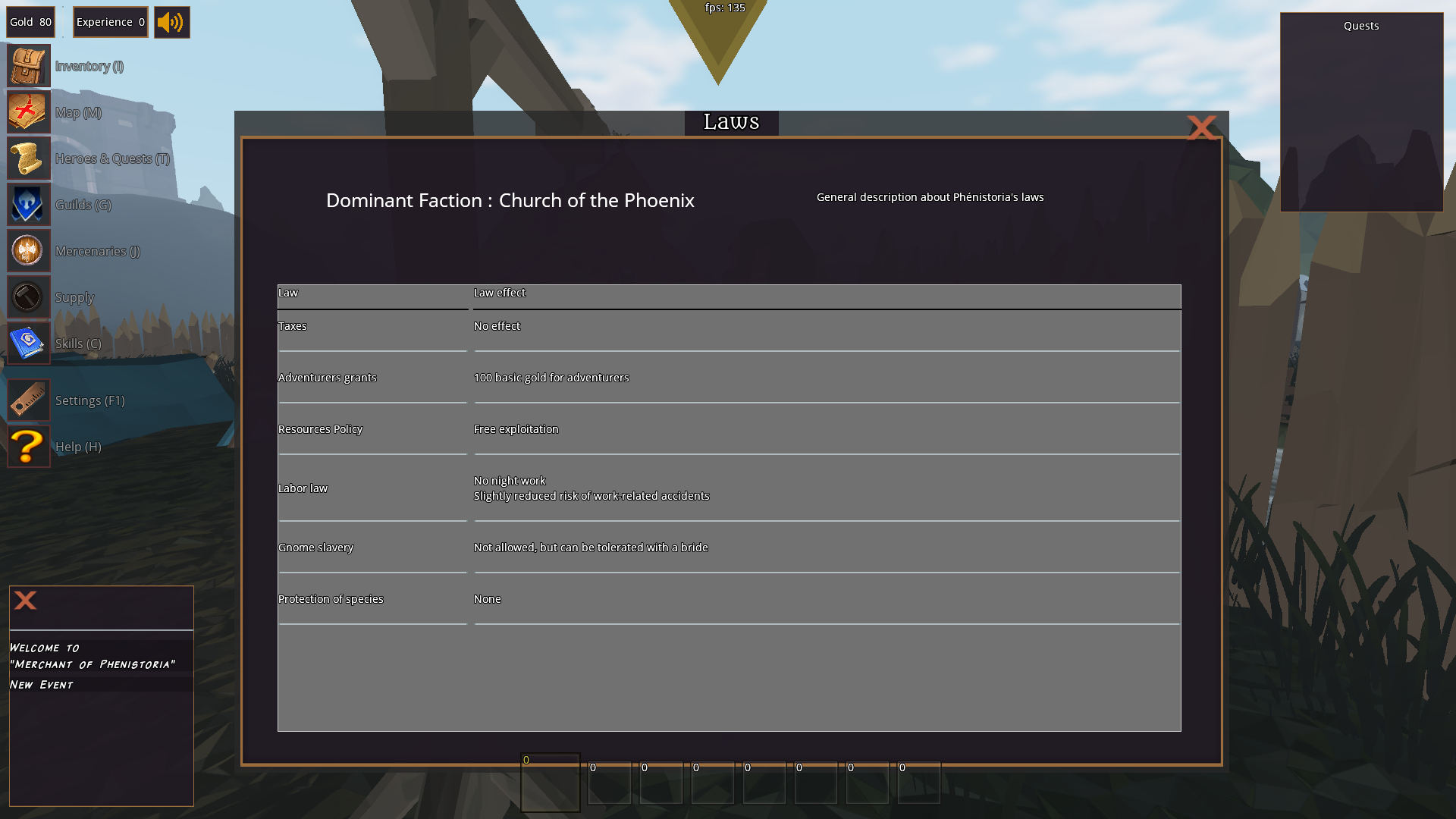The width and height of the screenshot is (1456, 819).
Task: Click the 'None' species protection value
Action: tap(487, 599)
